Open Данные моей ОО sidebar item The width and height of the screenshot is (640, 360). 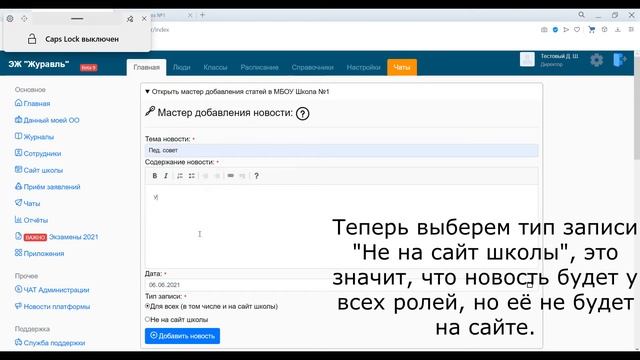47,120
